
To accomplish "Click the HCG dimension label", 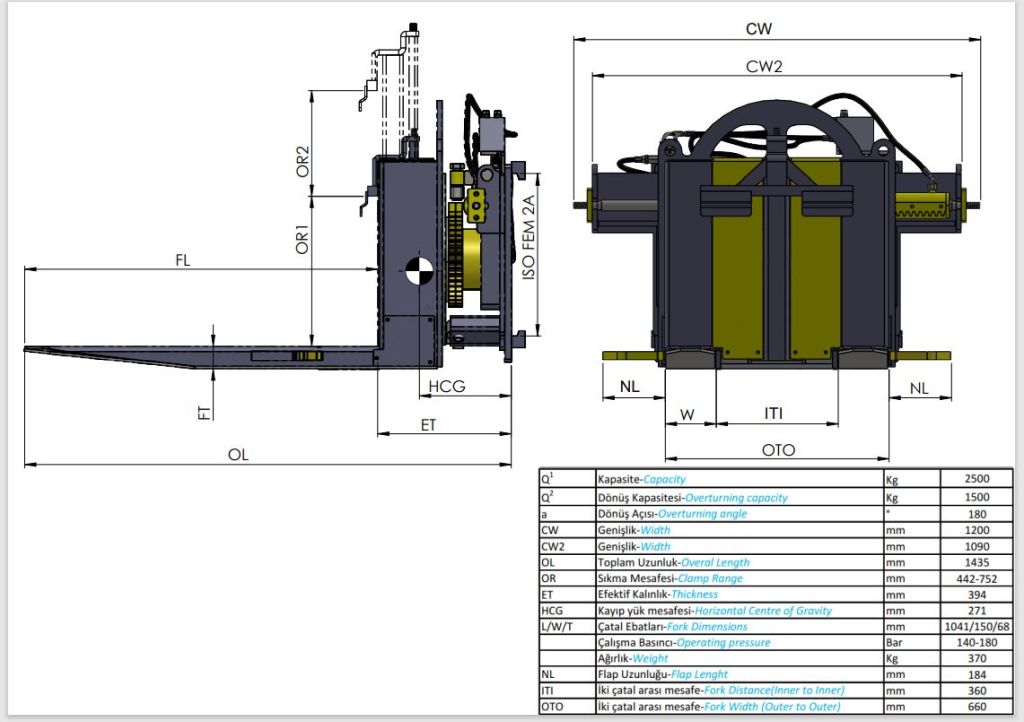I will (x=446, y=387).
